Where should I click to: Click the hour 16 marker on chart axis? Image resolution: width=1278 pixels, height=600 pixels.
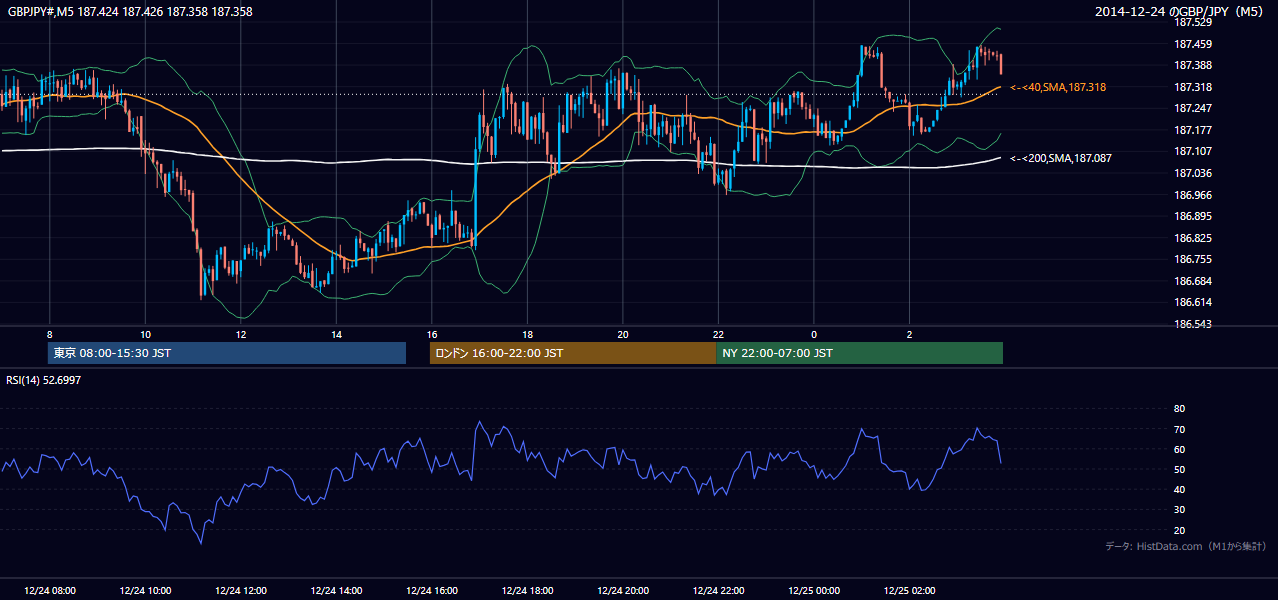click(432, 334)
